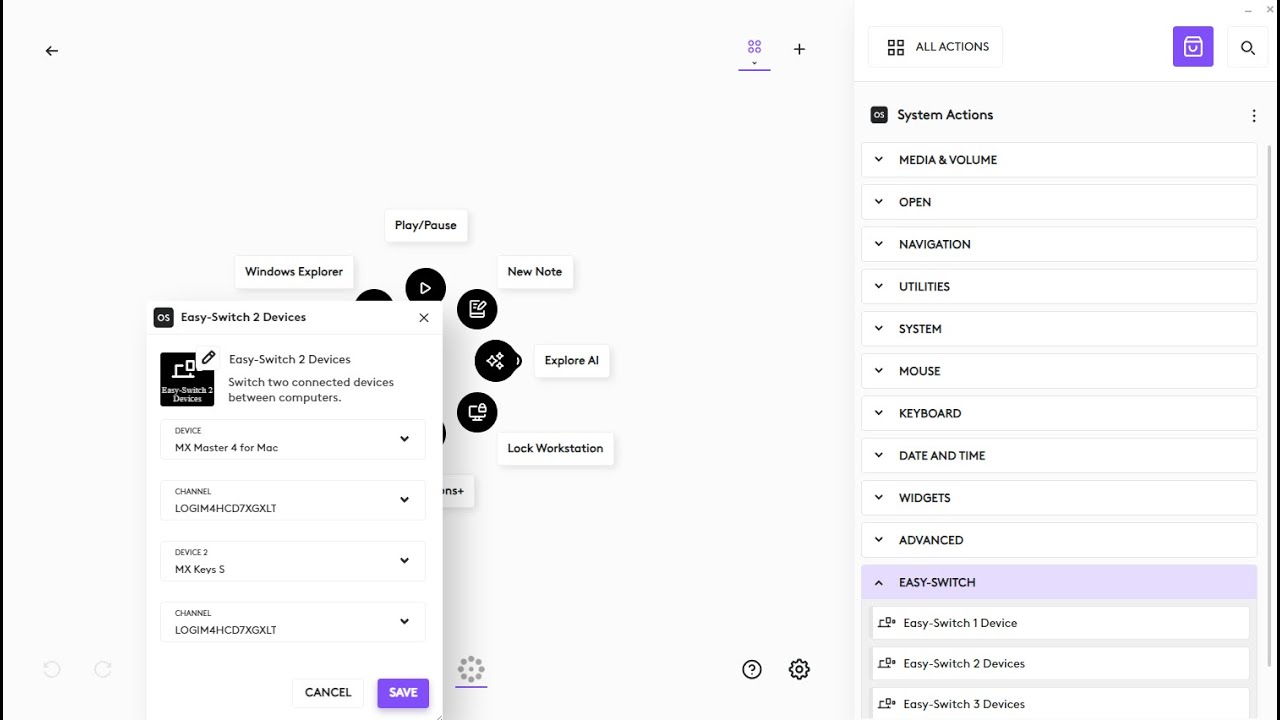Expand the OPEN section
Image resolution: width=1280 pixels, height=720 pixels.
(1059, 202)
